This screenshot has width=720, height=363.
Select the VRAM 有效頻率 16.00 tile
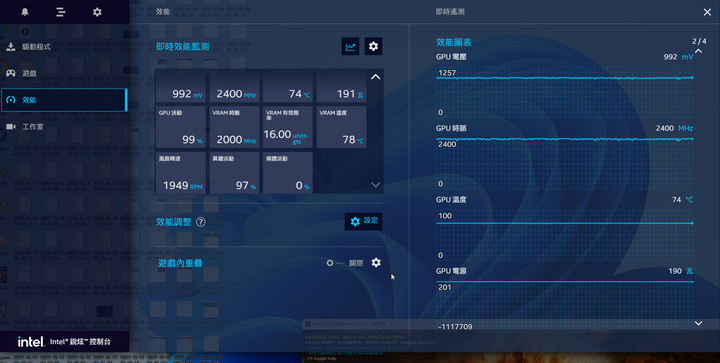coord(288,127)
